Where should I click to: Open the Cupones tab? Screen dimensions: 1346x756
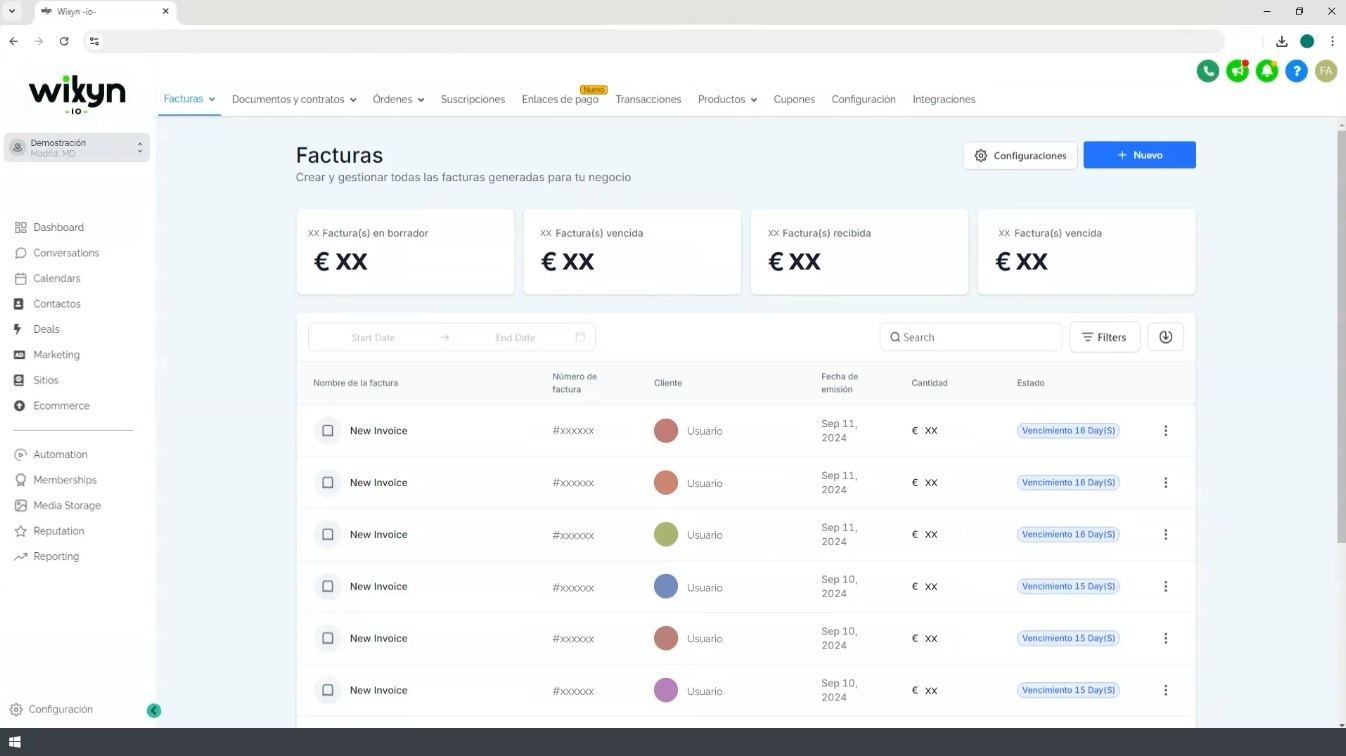click(794, 99)
